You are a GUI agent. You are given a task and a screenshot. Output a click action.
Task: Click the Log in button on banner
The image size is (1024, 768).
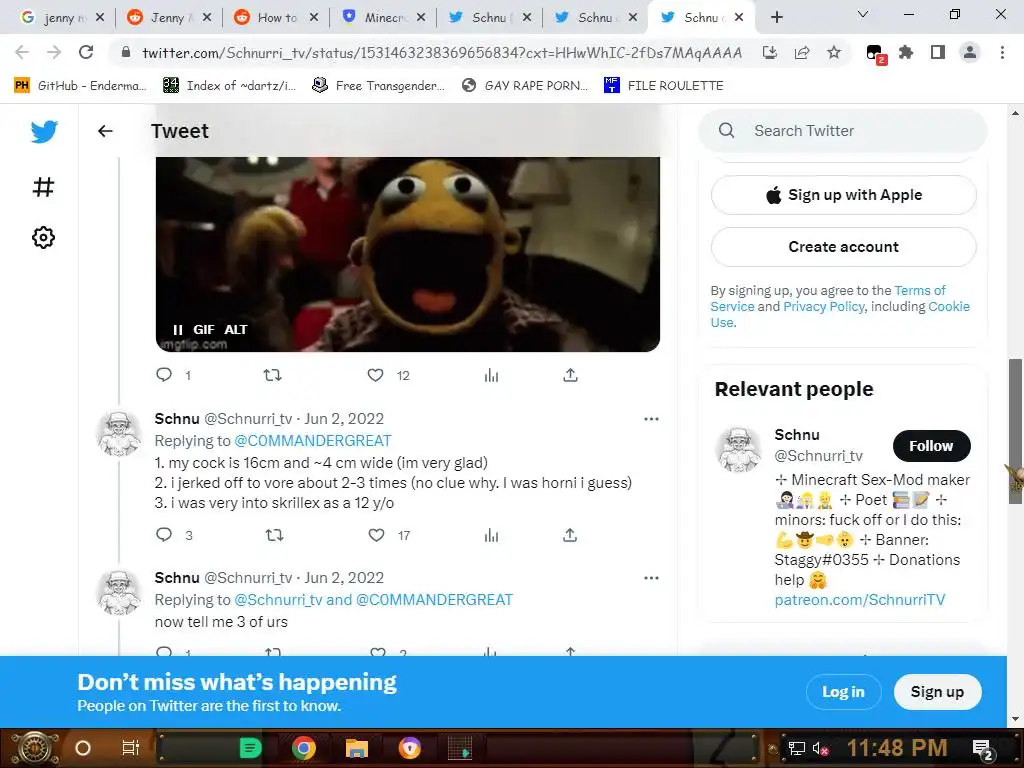pyautogui.click(x=843, y=692)
